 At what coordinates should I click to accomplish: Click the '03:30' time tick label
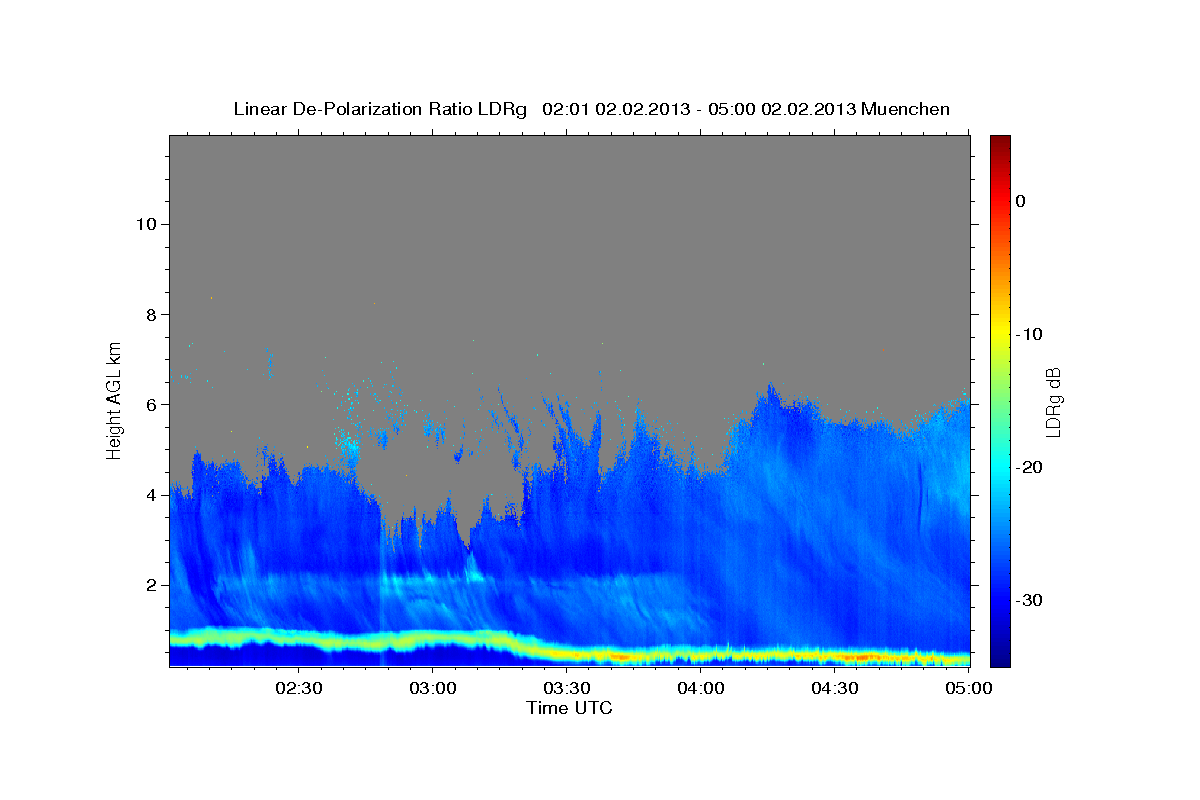[x=567, y=689]
